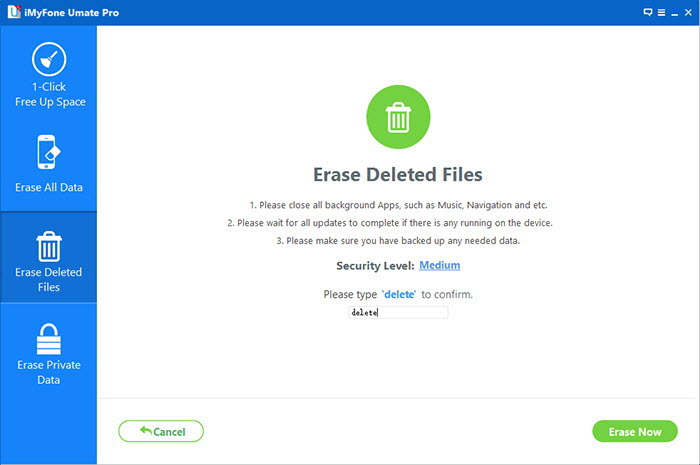Close the iMyFone Umate Pro window
The image size is (700, 465).
point(688,12)
